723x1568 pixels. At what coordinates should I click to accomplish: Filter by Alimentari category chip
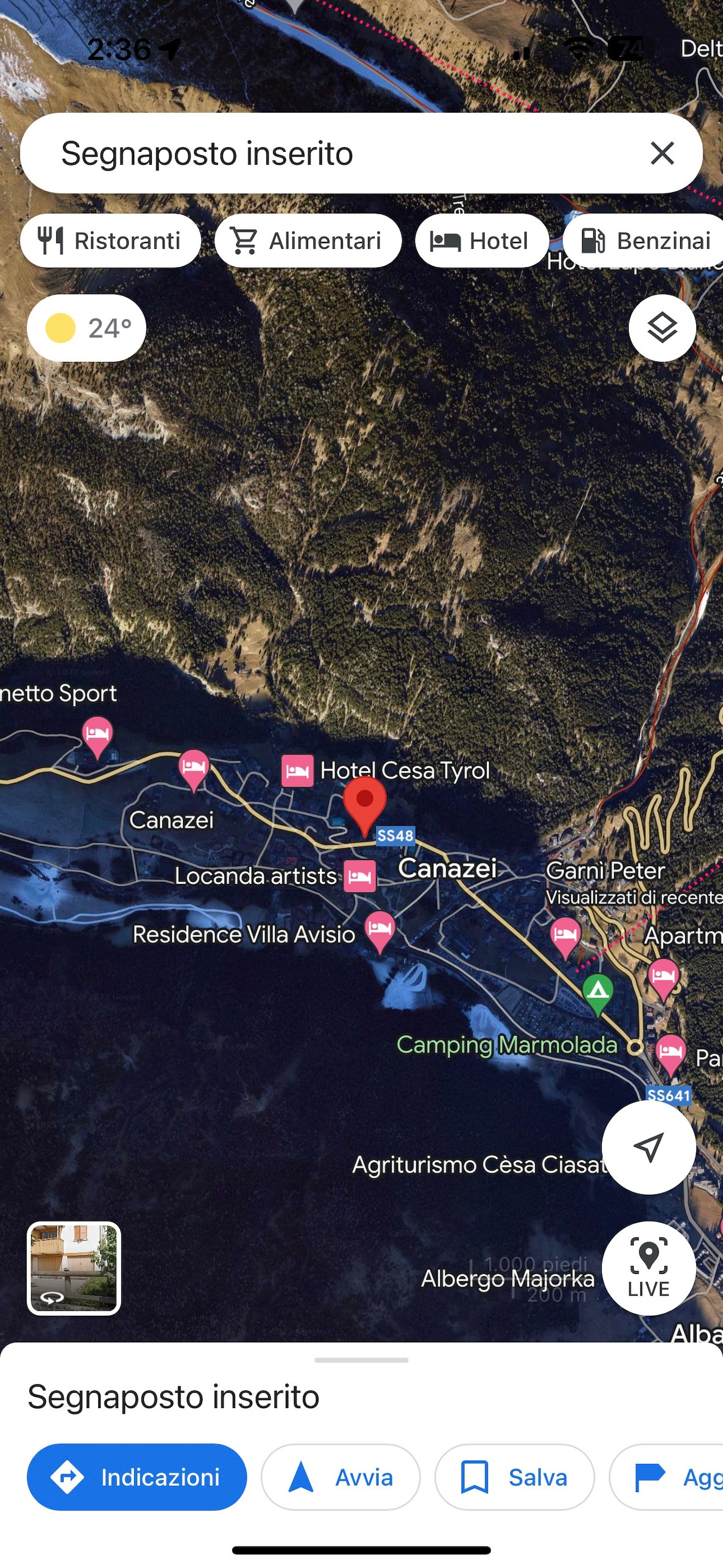pos(308,241)
